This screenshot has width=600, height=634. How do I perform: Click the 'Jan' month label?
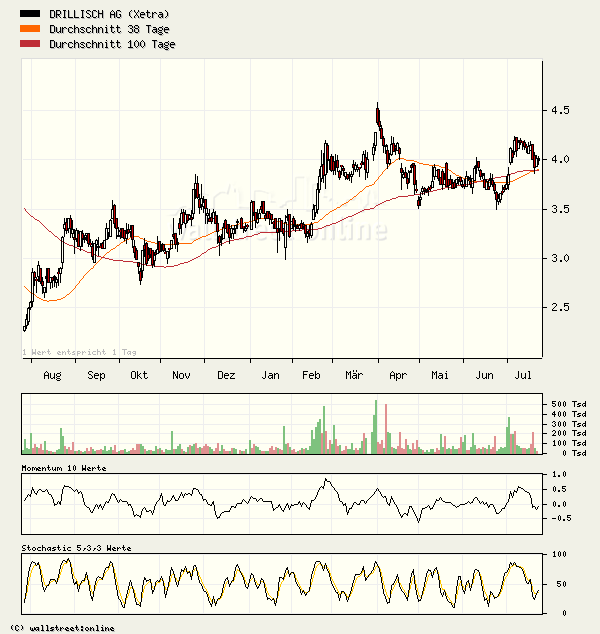point(270,375)
